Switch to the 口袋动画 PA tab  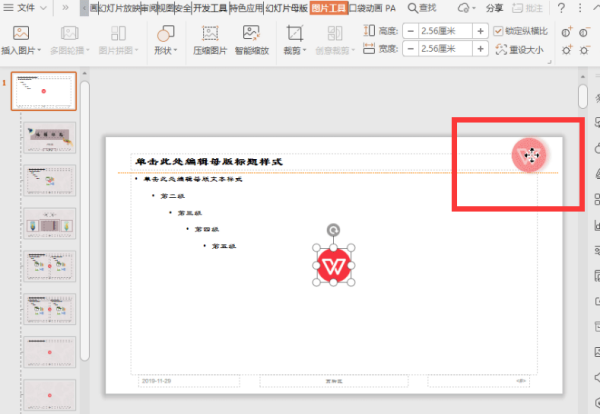(x=372, y=8)
